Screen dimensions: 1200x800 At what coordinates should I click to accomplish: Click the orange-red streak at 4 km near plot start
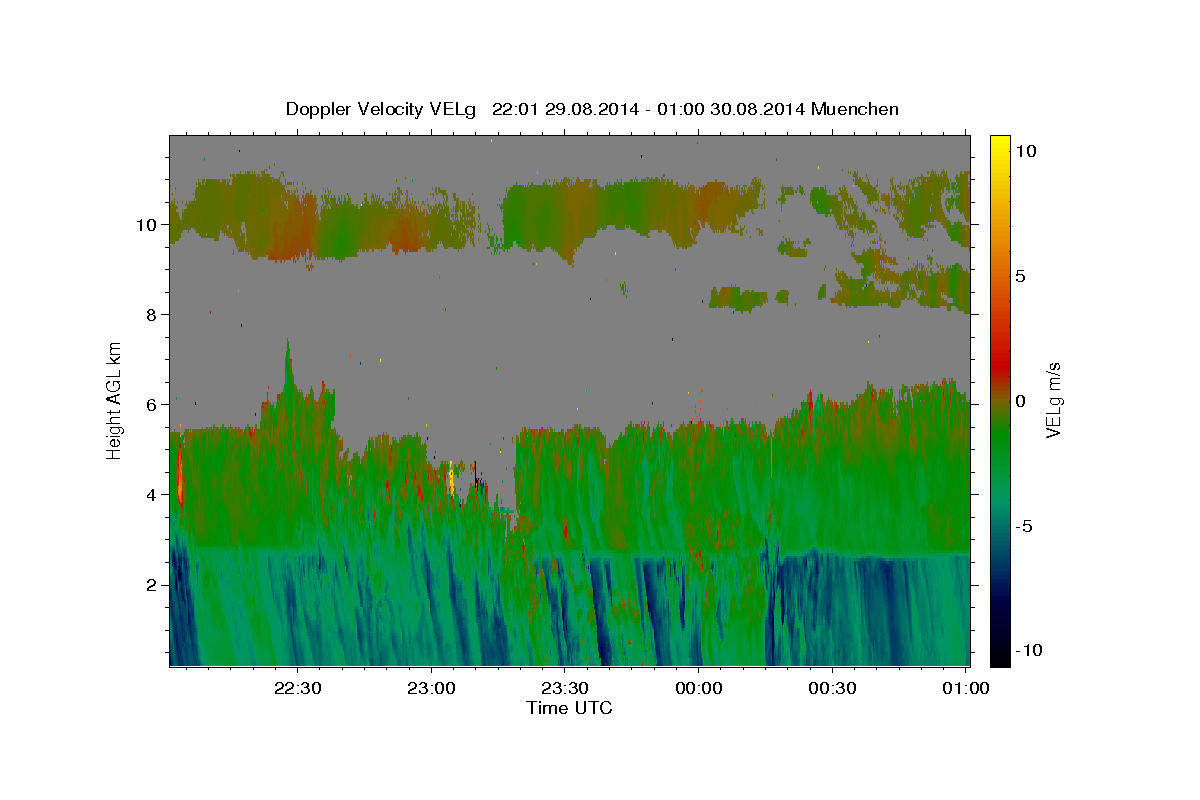point(180,478)
